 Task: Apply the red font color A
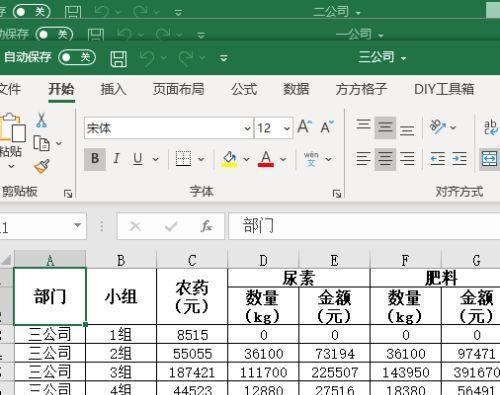[x=266, y=159]
